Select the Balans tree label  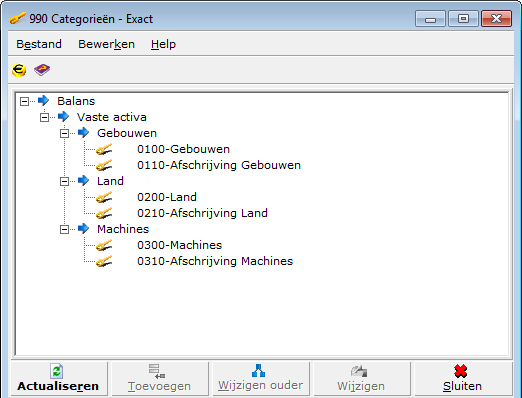(76, 101)
